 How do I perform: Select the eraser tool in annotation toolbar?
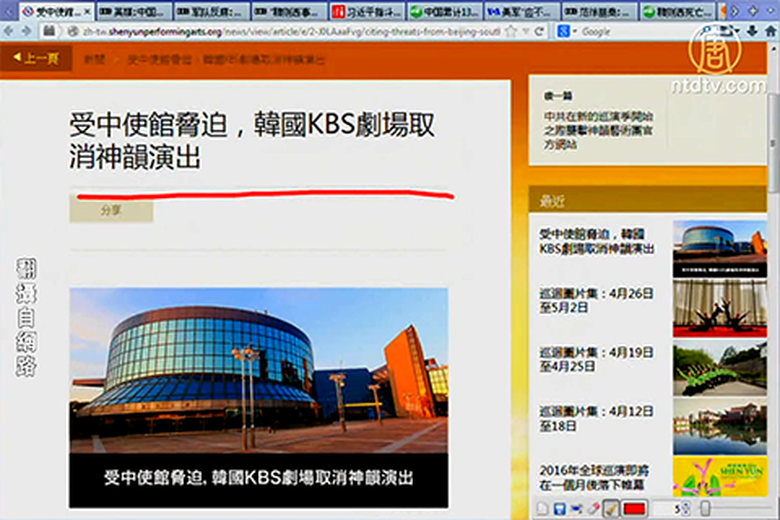[593, 509]
